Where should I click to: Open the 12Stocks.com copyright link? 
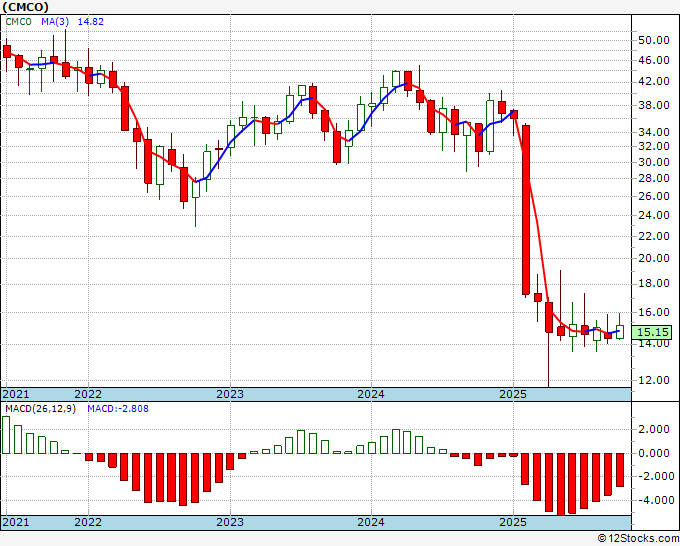[x=638, y=539]
